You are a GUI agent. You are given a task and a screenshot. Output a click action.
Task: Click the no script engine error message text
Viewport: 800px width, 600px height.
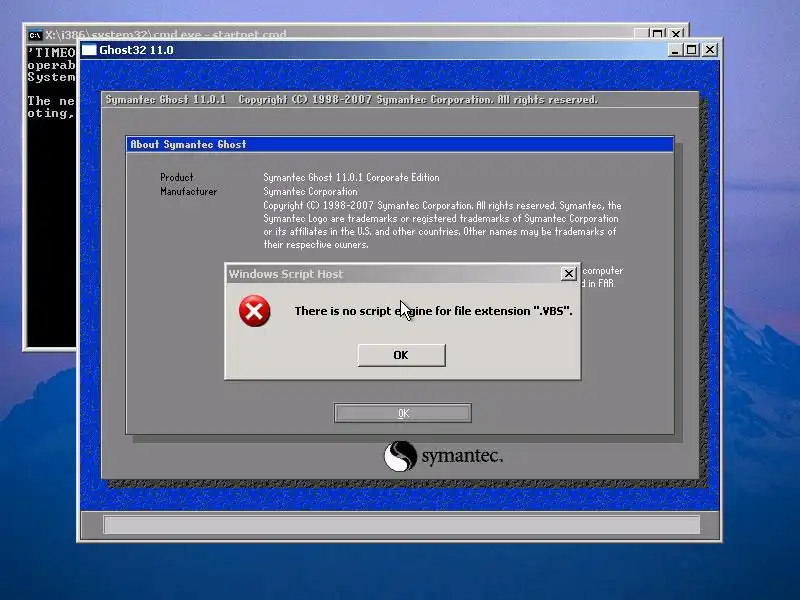[433, 311]
